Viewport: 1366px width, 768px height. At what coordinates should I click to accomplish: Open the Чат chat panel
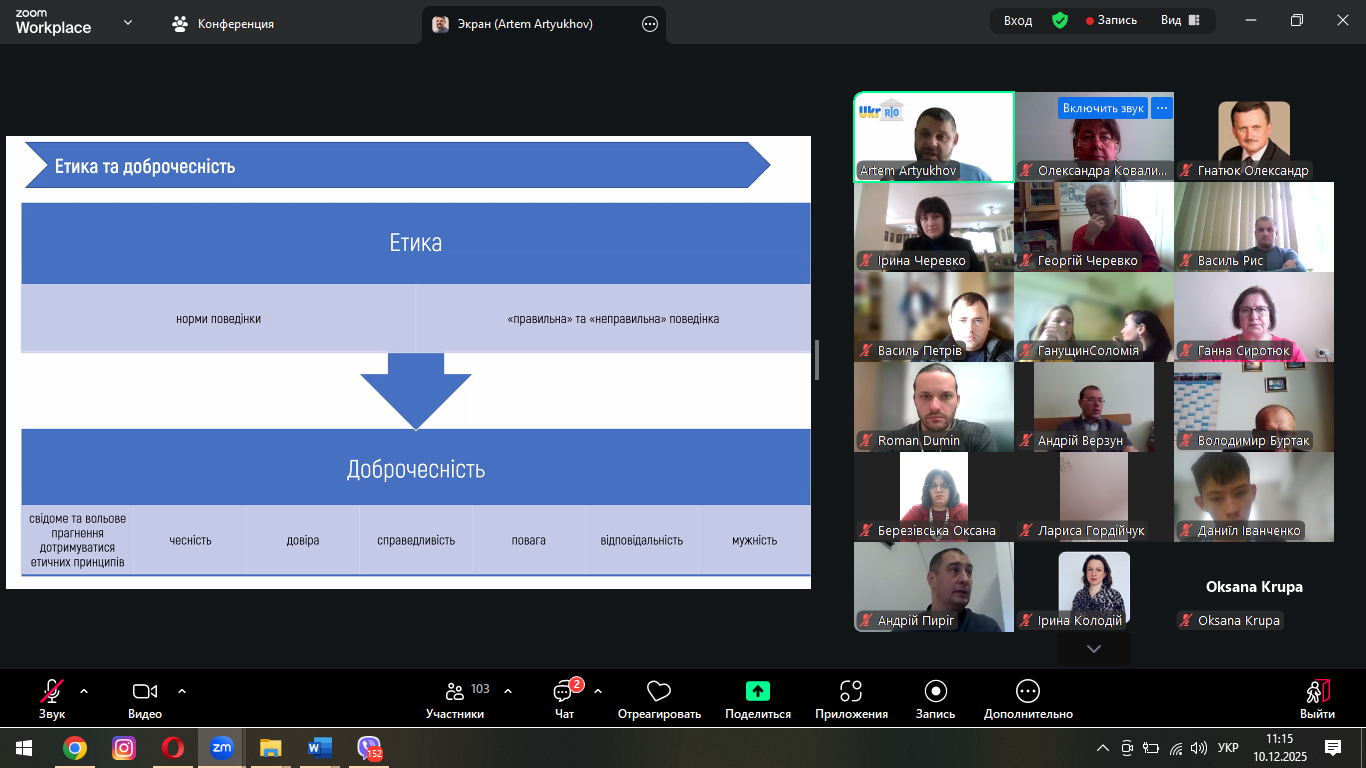[564, 692]
